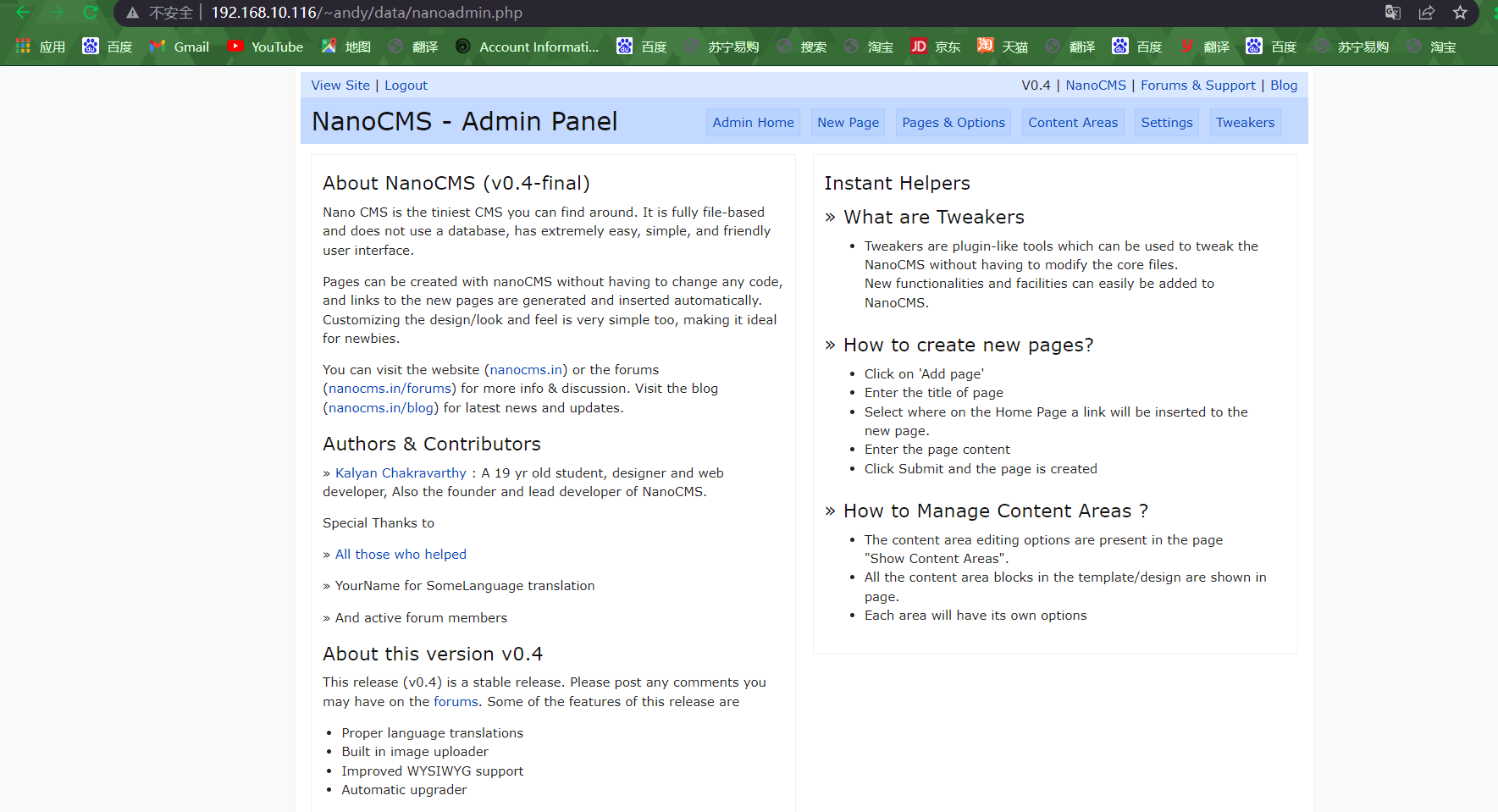This screenshot has width=1498, height=812.
Task: Open the 京东 JD bookmark
Action: click(x=936, y=47)
